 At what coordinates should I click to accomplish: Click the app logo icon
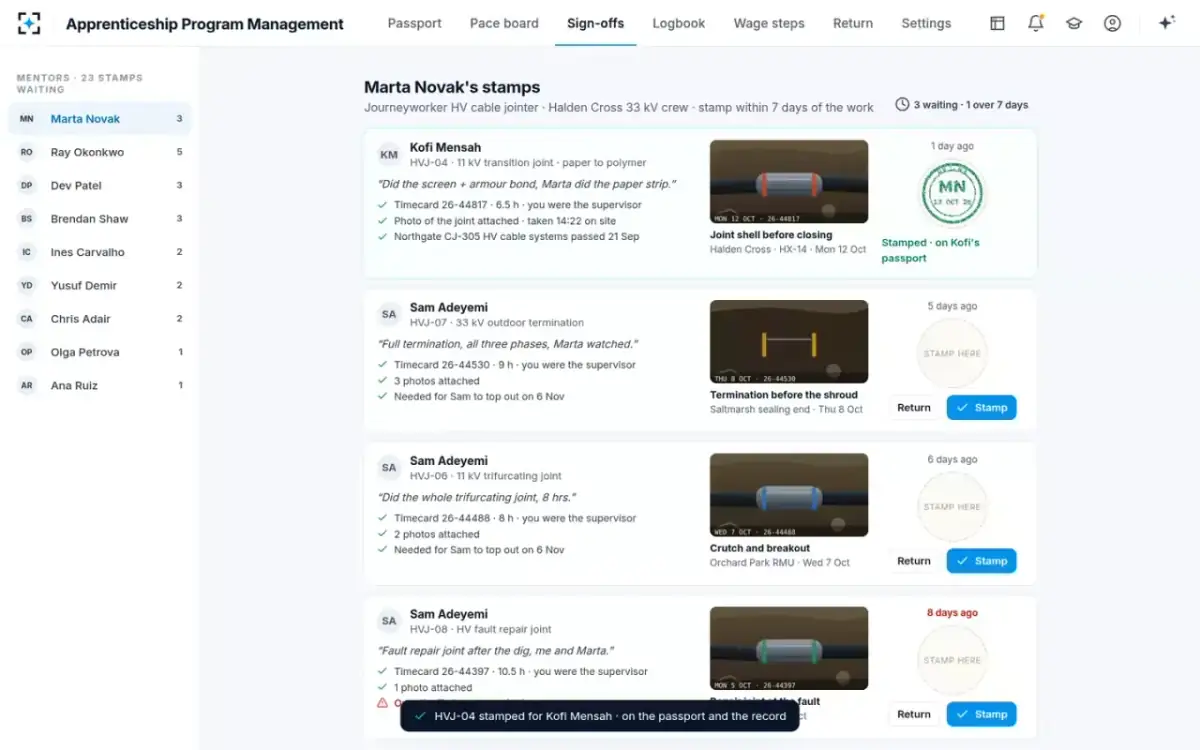click(29, 23)
